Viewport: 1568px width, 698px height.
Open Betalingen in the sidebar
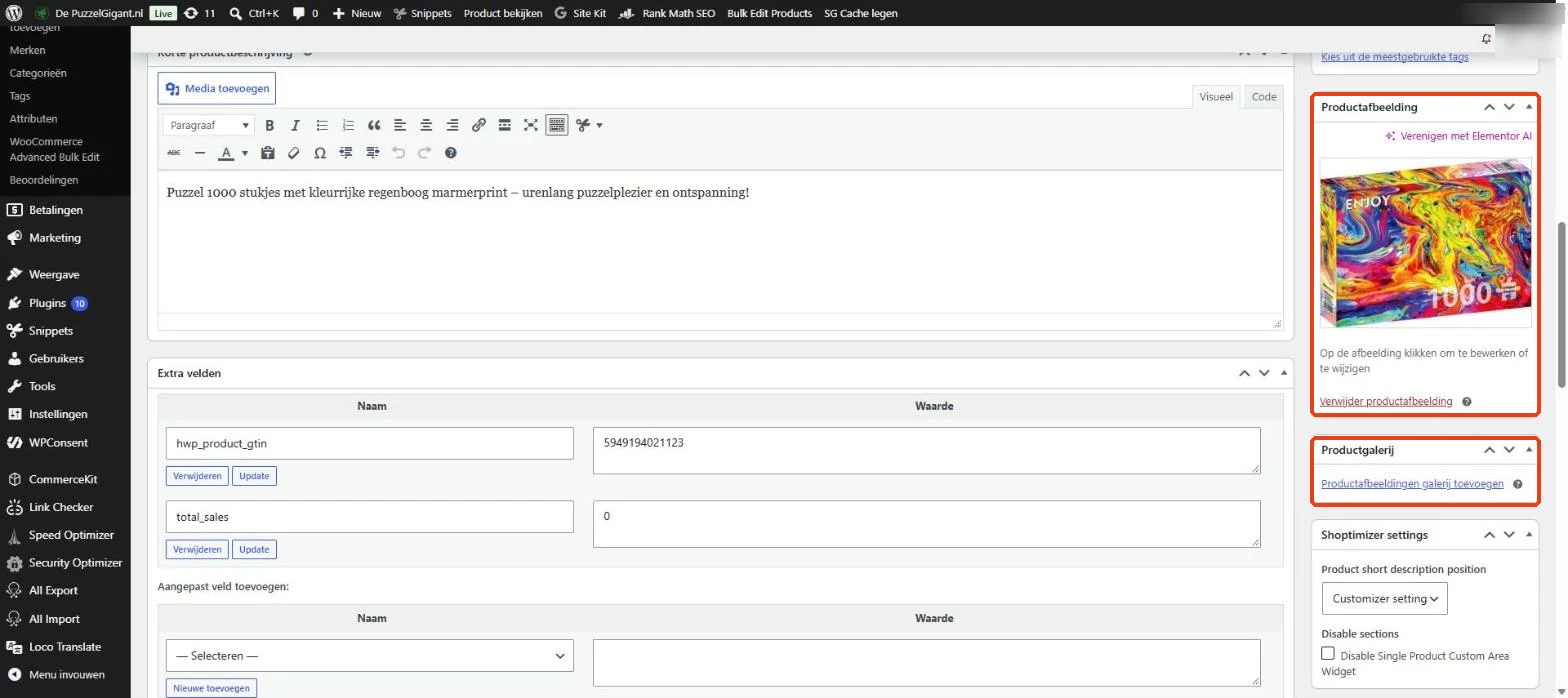pyautogui.click(x=55, y=210)
